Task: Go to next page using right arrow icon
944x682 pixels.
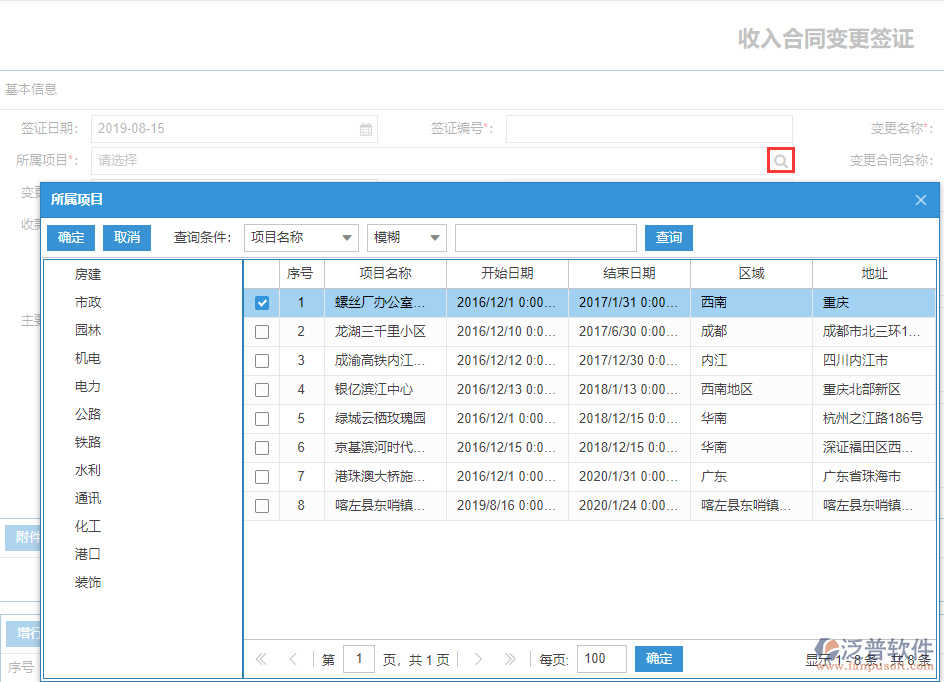Action: pos(479,658)
